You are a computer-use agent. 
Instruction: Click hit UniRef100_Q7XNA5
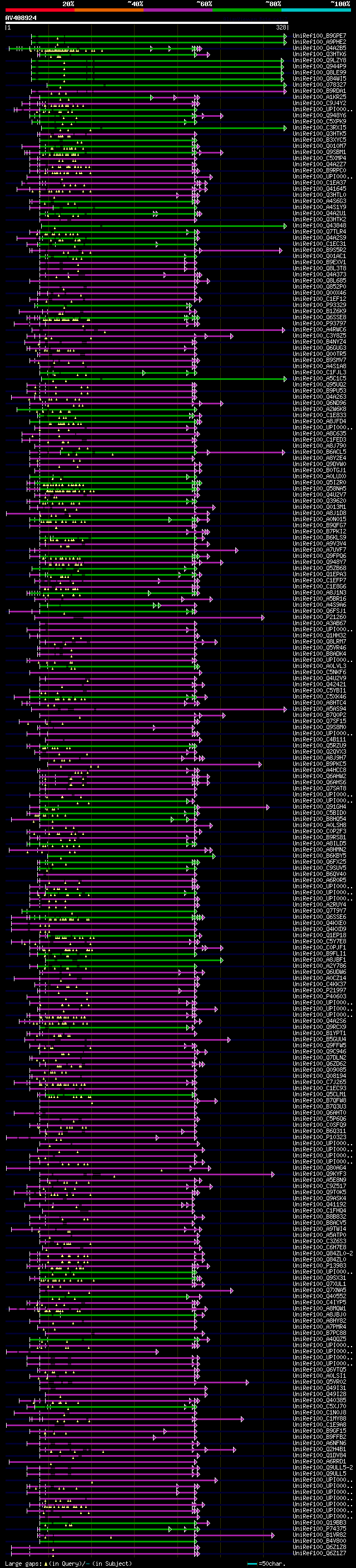pyautogui.click(x=319, y=1290)
